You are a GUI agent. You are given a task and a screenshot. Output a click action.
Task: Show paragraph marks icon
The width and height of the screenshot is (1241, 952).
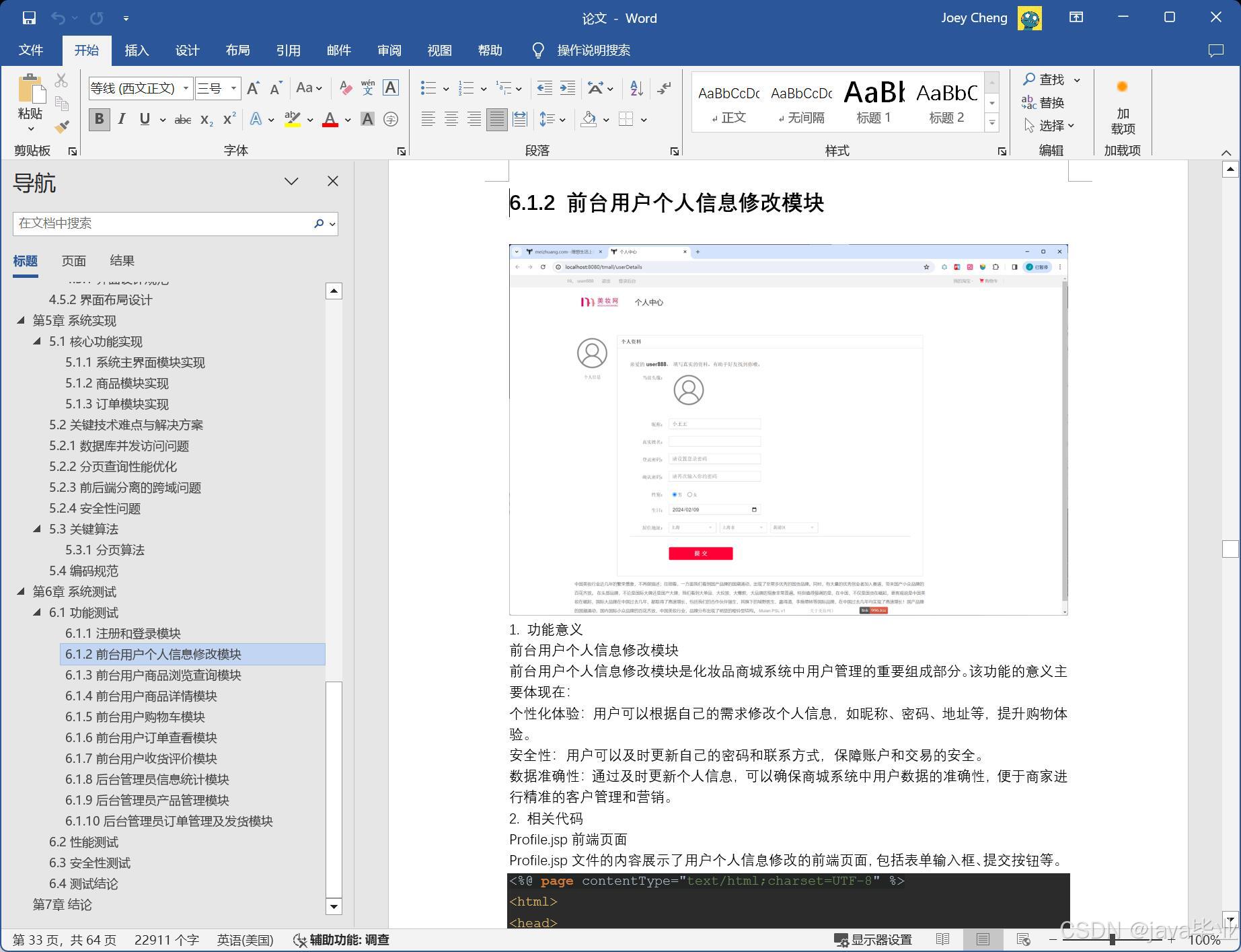point(665,88)
